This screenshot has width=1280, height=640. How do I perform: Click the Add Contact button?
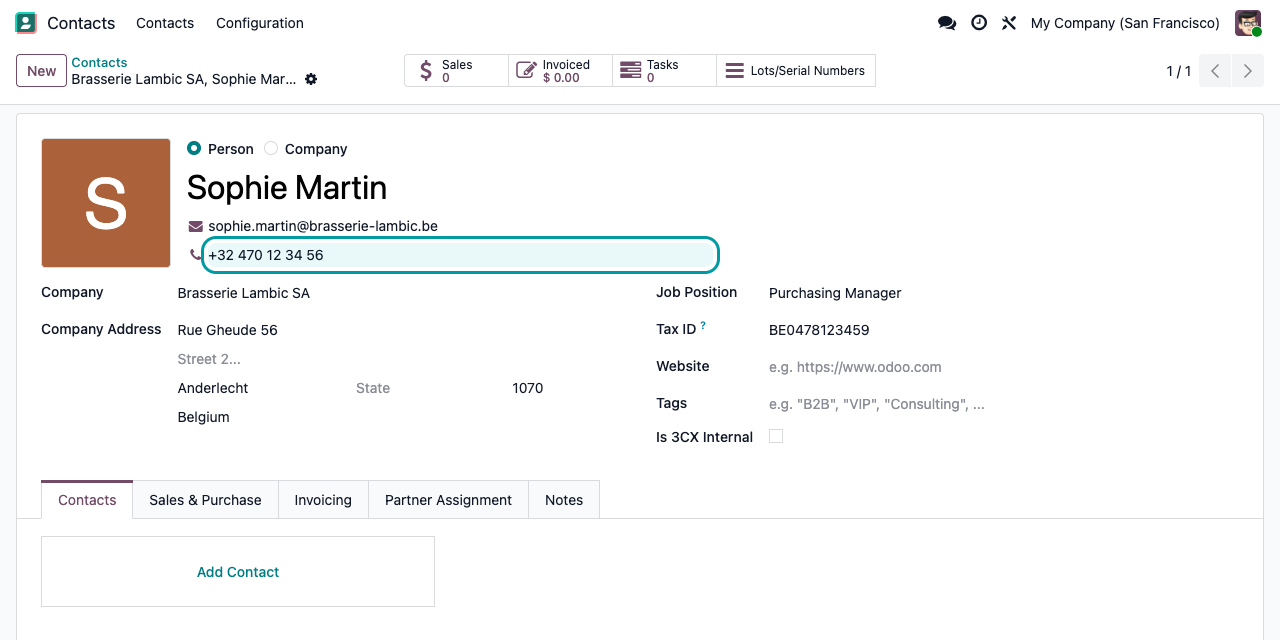point(238,572)
